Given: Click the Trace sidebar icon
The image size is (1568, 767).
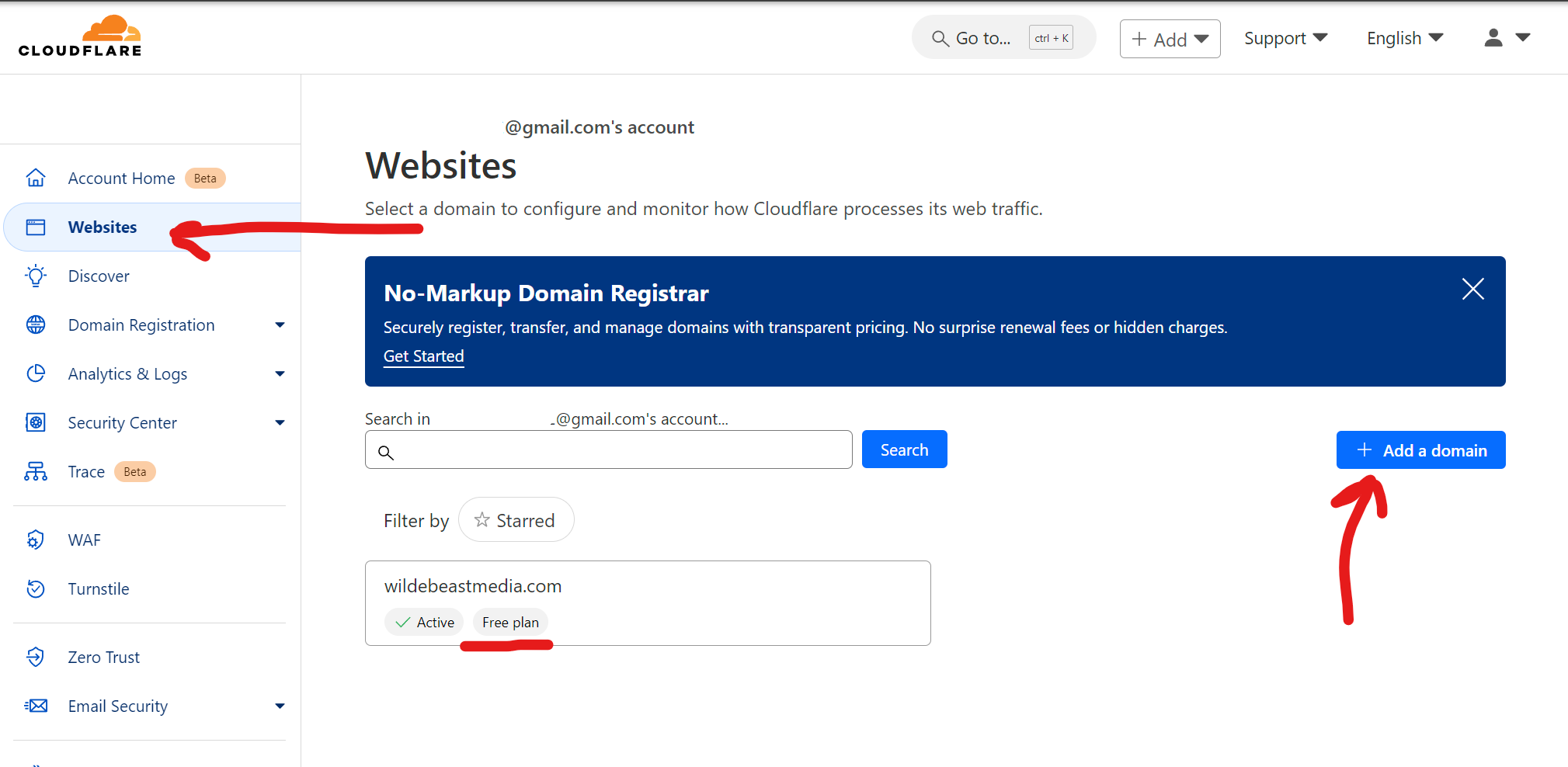Looking at the screenshot, I should (36, 471).
